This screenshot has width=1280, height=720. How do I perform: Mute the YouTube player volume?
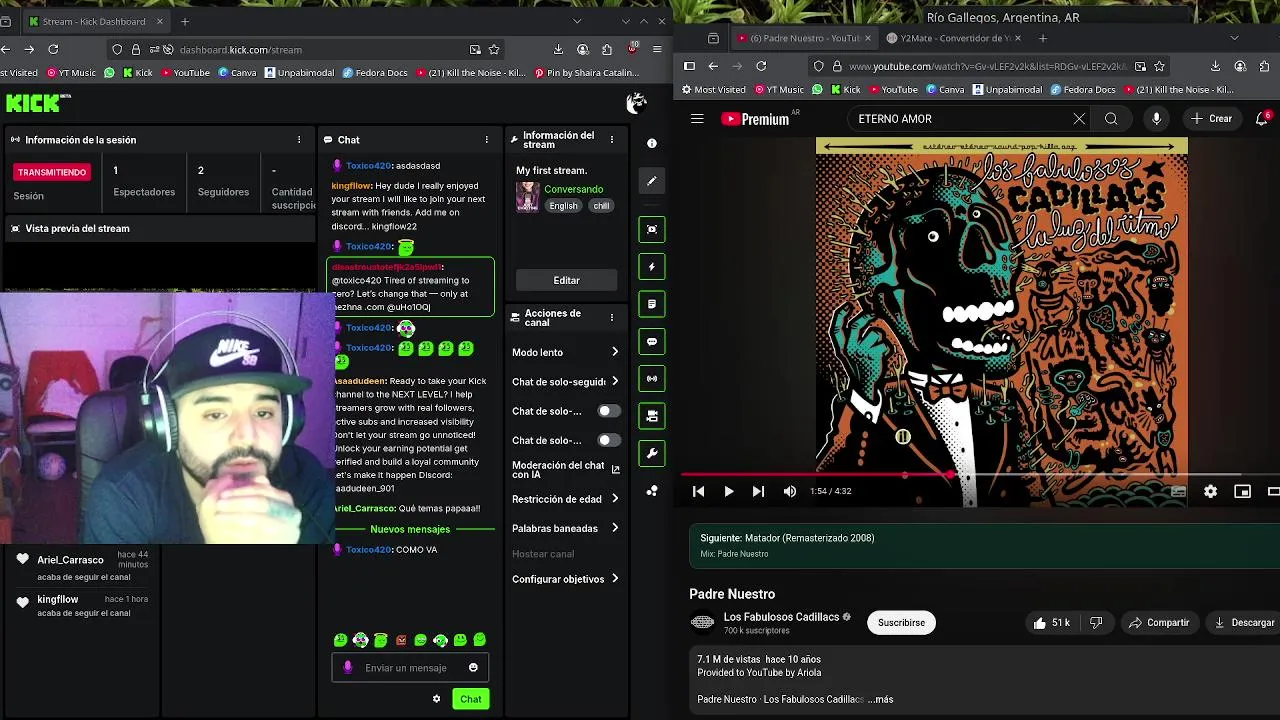790,491
